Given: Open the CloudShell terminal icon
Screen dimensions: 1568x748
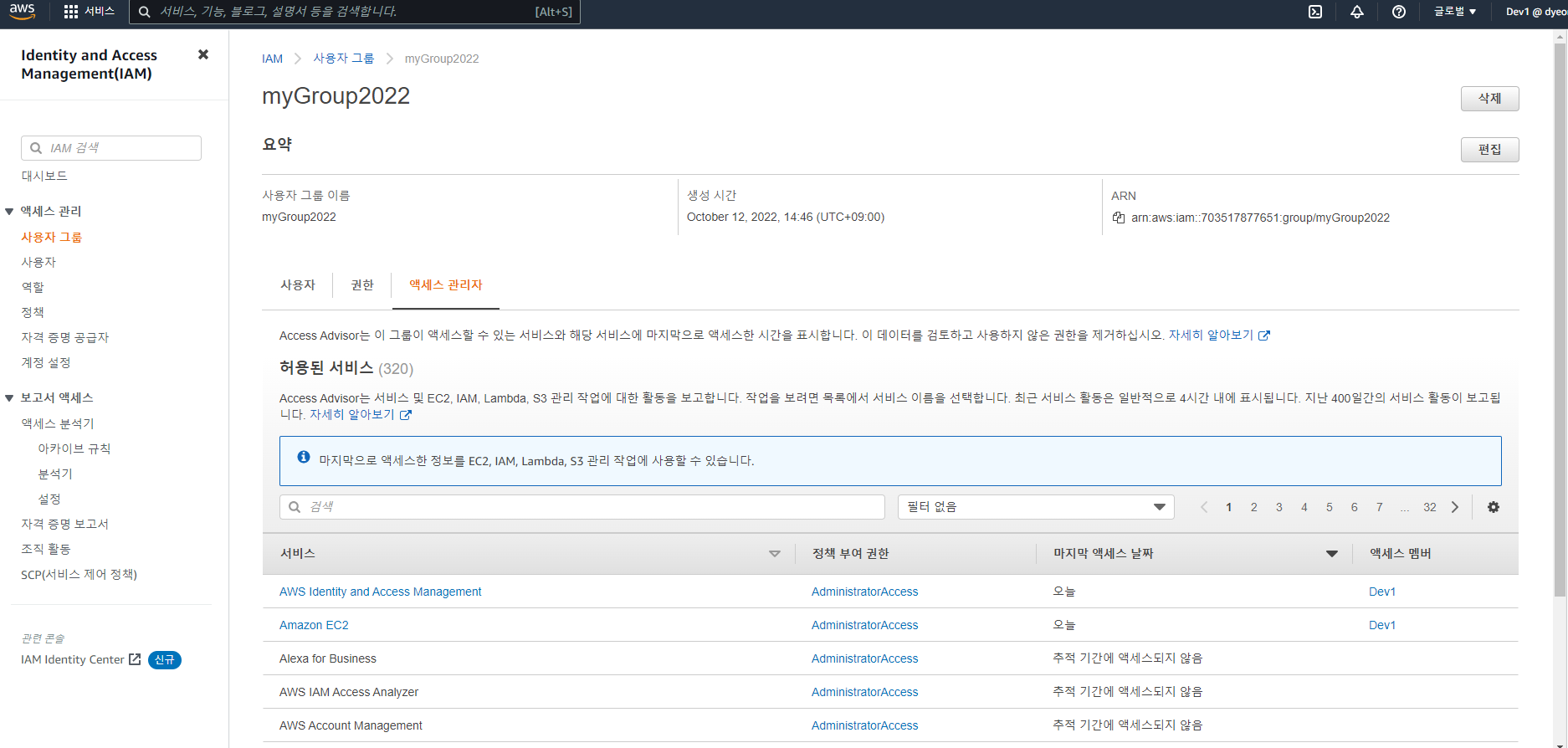Looking at the screenshot, I should click(1315, 12).
